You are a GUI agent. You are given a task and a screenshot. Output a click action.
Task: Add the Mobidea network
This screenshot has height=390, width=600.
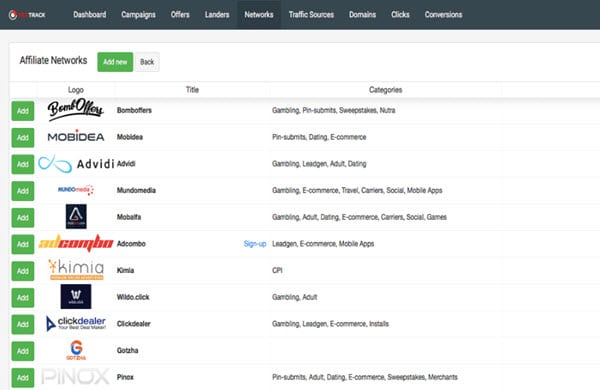coord(23,137)
